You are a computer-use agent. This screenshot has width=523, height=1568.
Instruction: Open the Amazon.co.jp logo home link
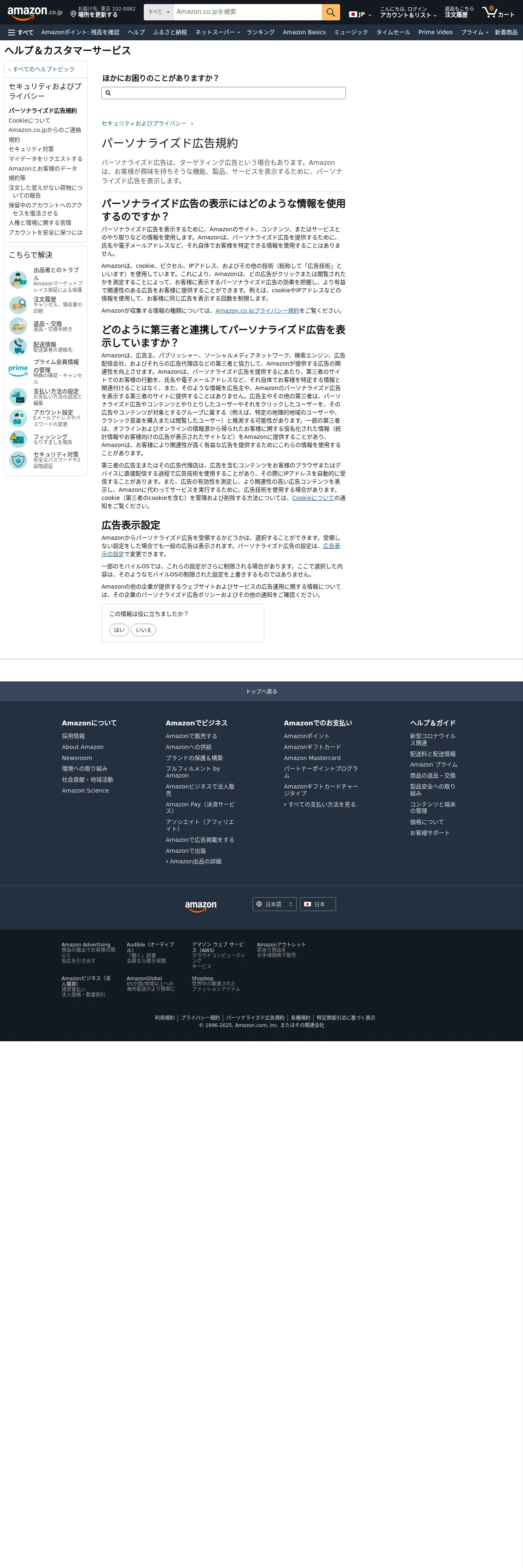tap(35, 12)
